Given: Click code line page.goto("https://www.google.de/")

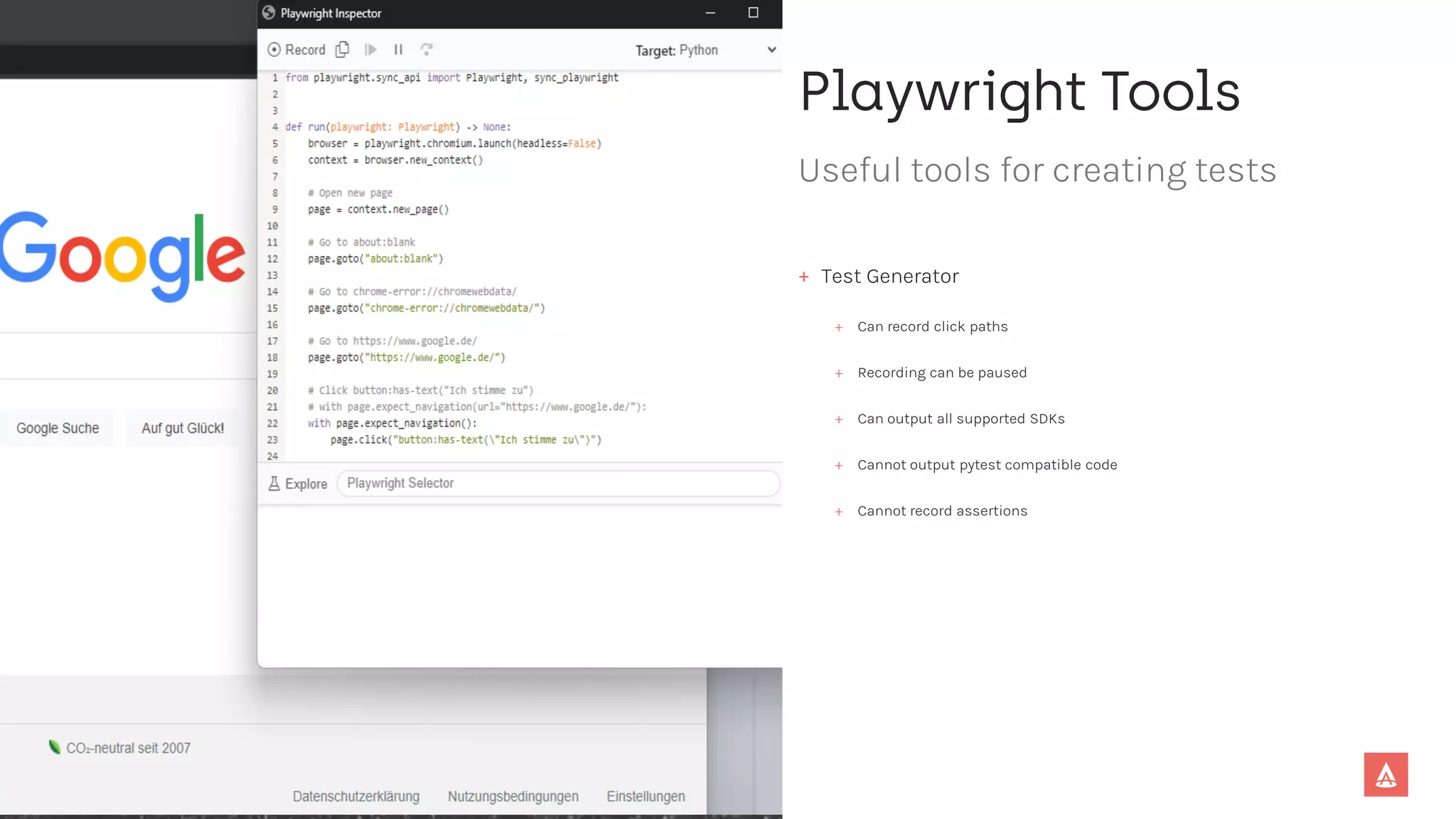Looking at the screenshot, I should point(406,358).
